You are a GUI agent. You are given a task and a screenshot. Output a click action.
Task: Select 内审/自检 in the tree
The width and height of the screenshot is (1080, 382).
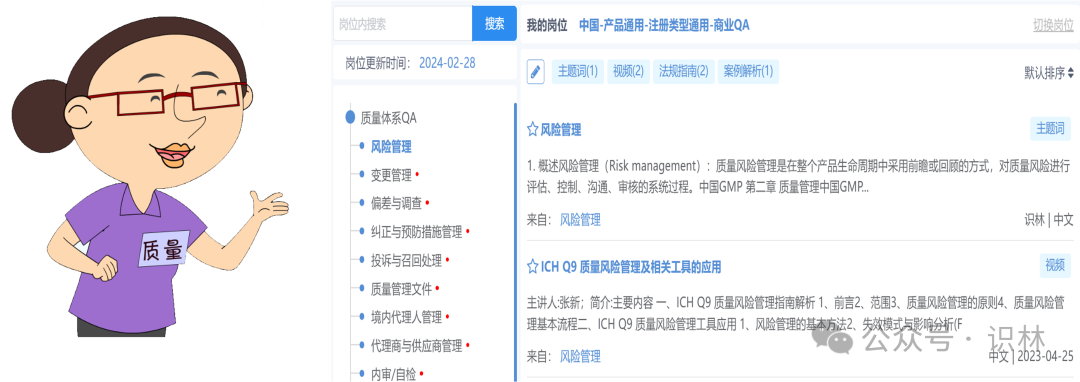pyautogui.click(x=393, y=374)
